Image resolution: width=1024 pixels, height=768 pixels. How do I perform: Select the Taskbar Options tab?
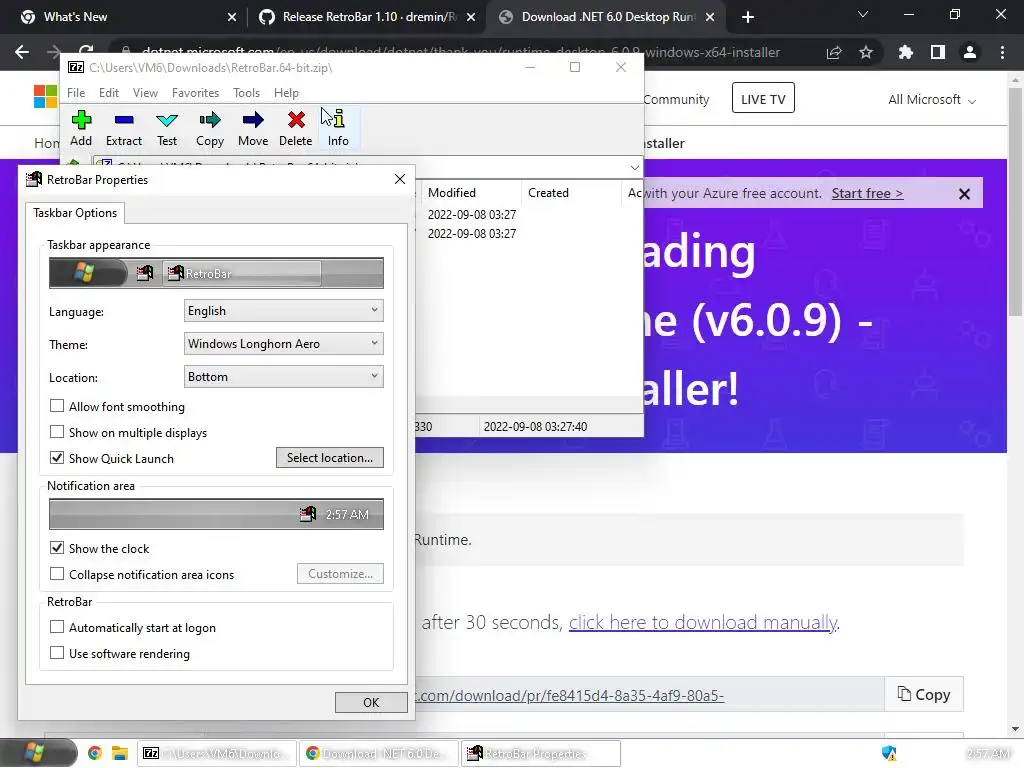[75, 213]
